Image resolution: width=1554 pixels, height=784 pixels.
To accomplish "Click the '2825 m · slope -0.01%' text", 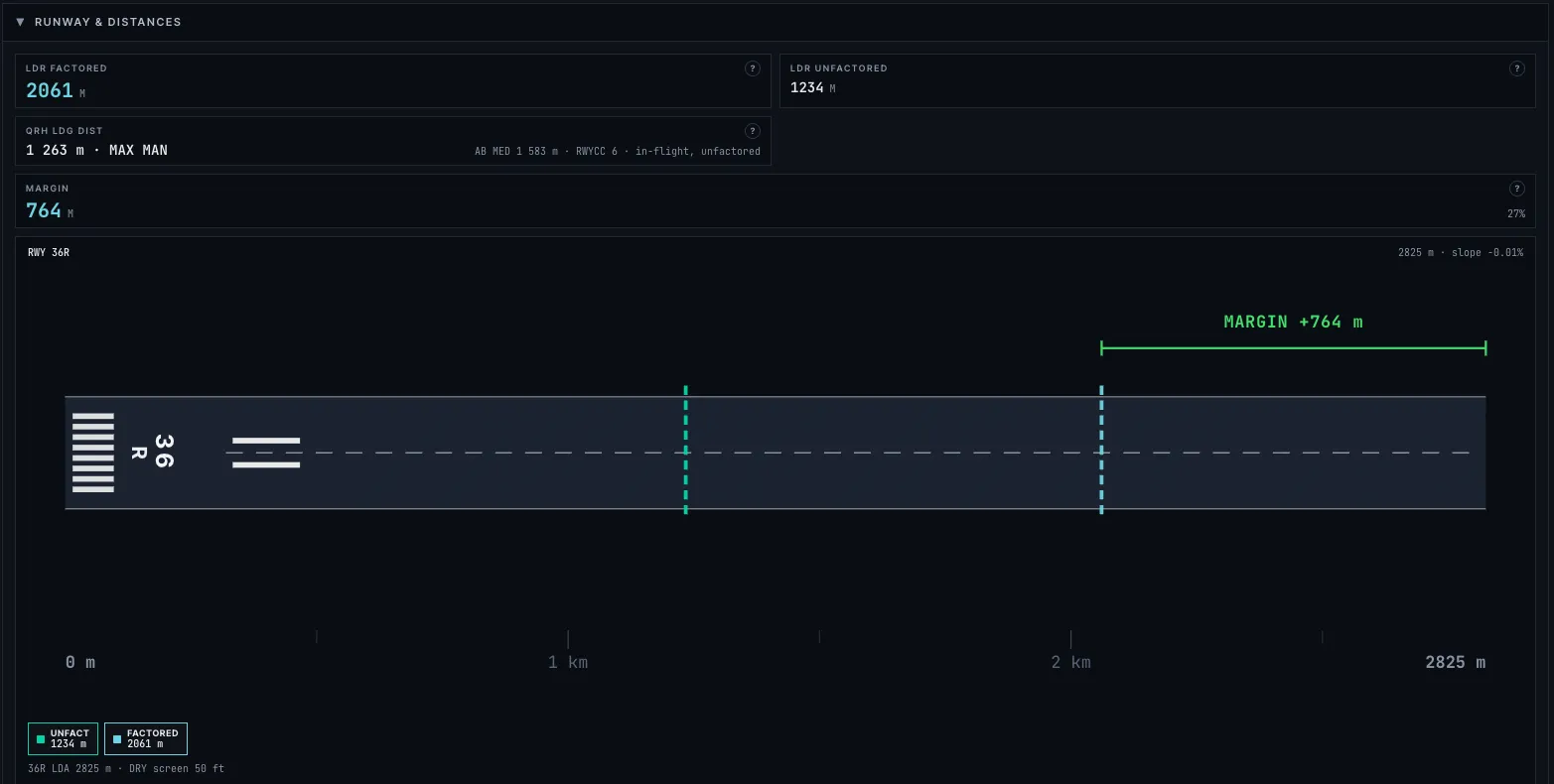I will (1461, 253).
